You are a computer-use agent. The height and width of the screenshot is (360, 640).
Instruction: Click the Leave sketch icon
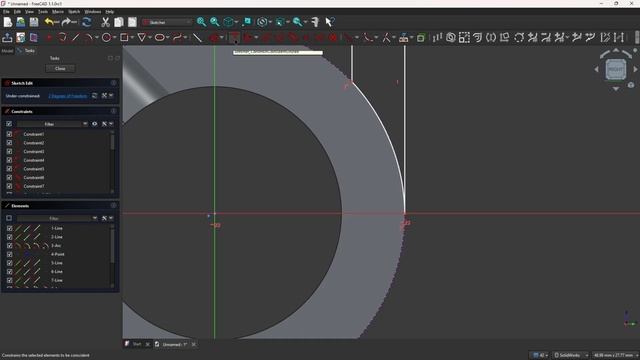coord(7,38)
